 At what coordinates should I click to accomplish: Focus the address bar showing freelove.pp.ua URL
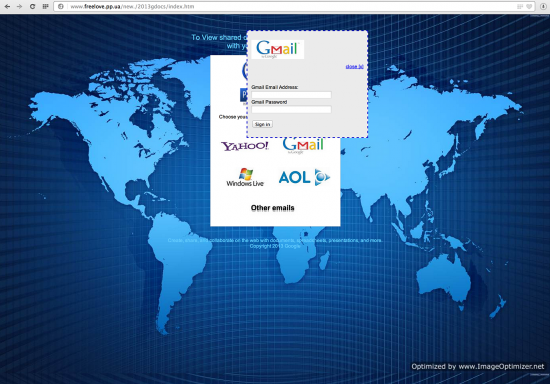[x=294, y=6]
